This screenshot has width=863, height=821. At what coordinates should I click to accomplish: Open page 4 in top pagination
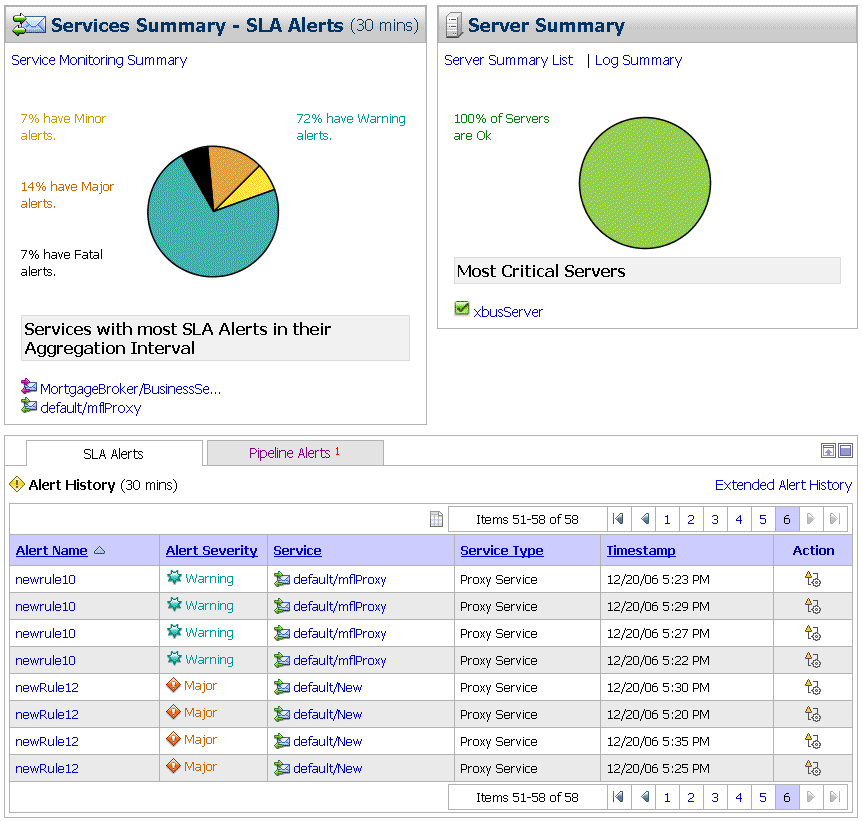click(x=739, y=519)
